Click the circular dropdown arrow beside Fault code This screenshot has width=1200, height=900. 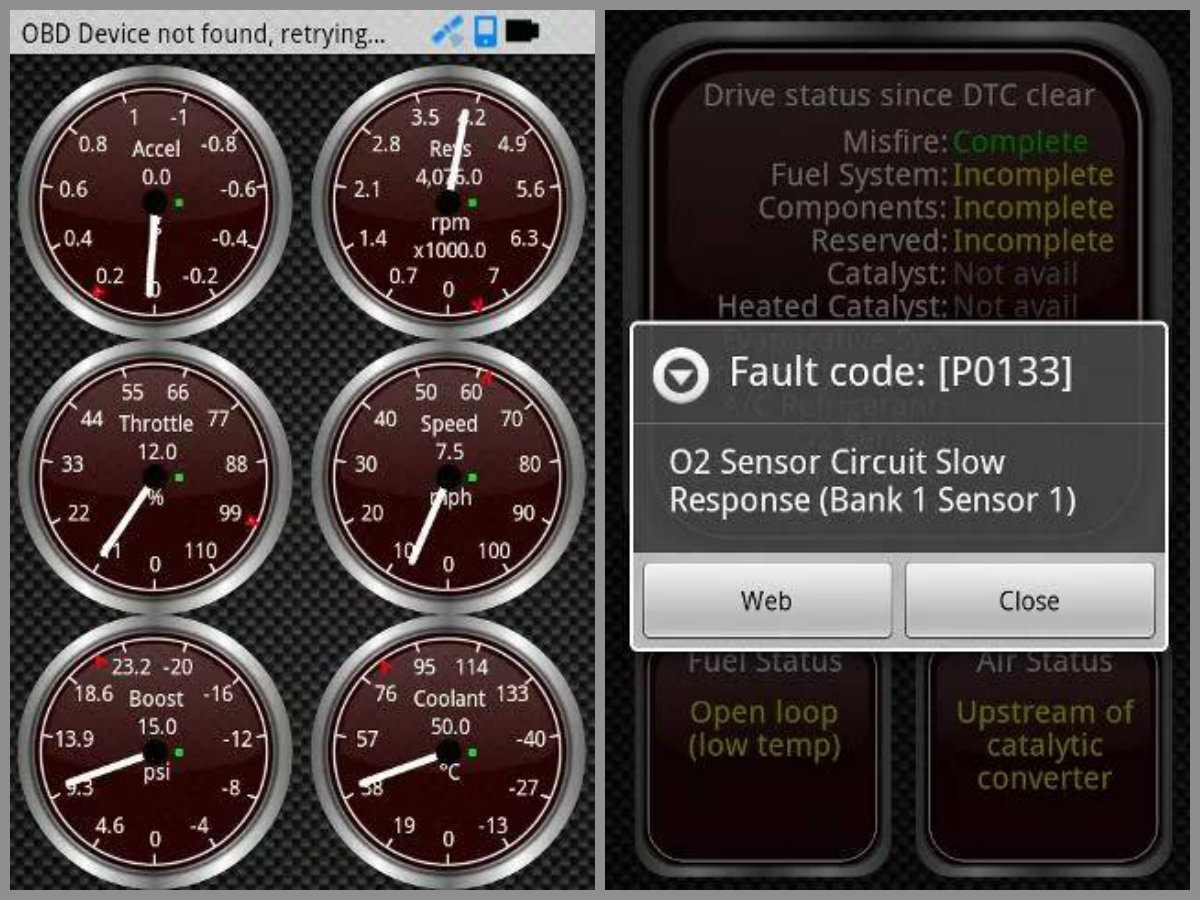[680, 375]
